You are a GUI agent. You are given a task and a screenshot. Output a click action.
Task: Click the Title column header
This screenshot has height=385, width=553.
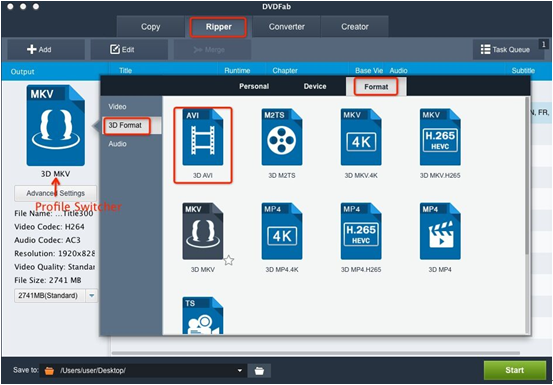125,71
